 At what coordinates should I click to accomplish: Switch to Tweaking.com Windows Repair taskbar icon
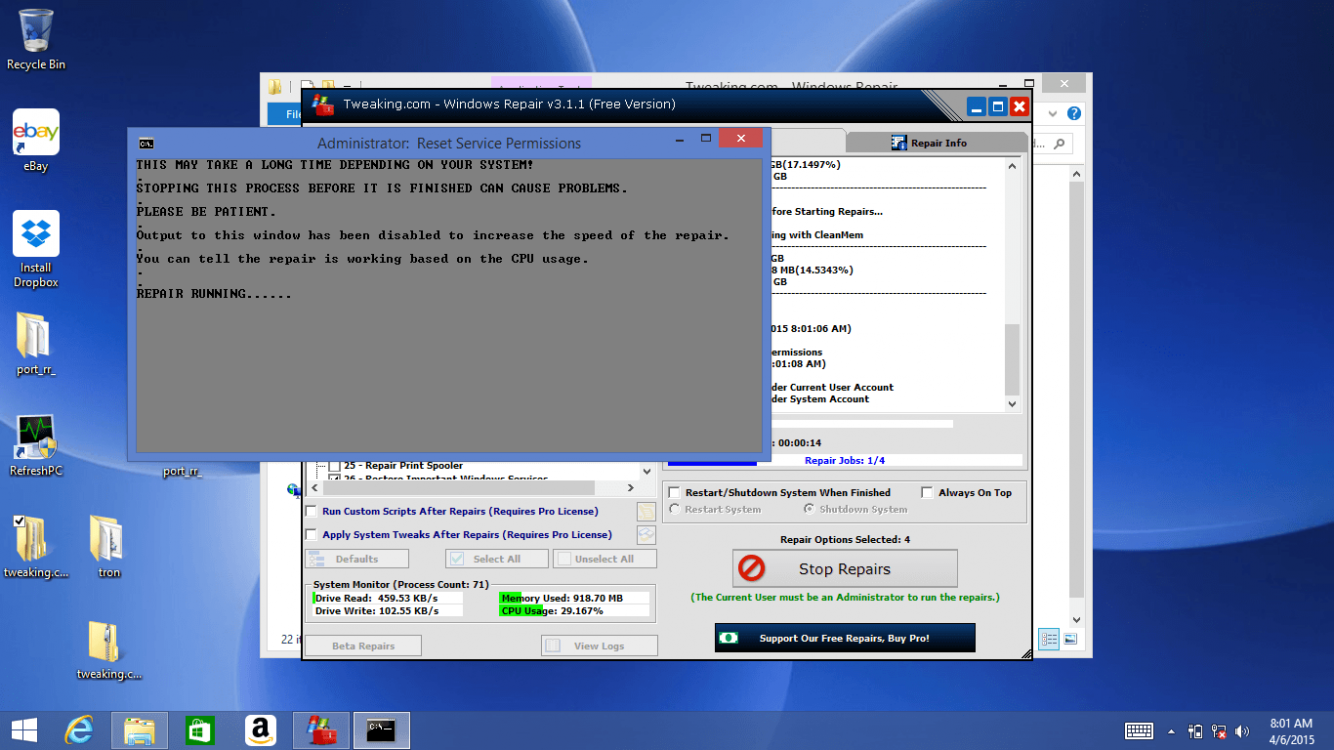pos(321,730)
